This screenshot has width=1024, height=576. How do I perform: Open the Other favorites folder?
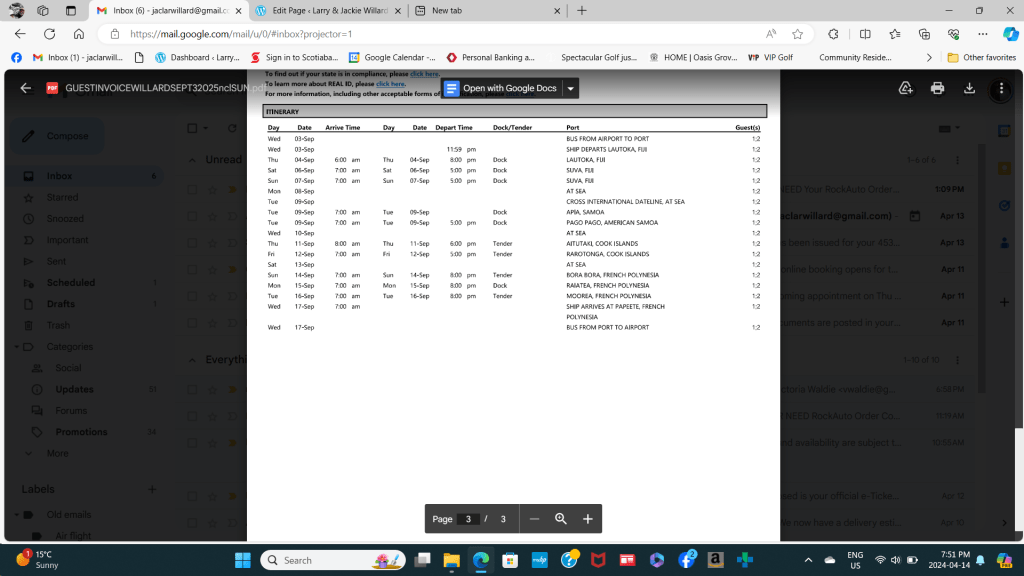[981, 57]
